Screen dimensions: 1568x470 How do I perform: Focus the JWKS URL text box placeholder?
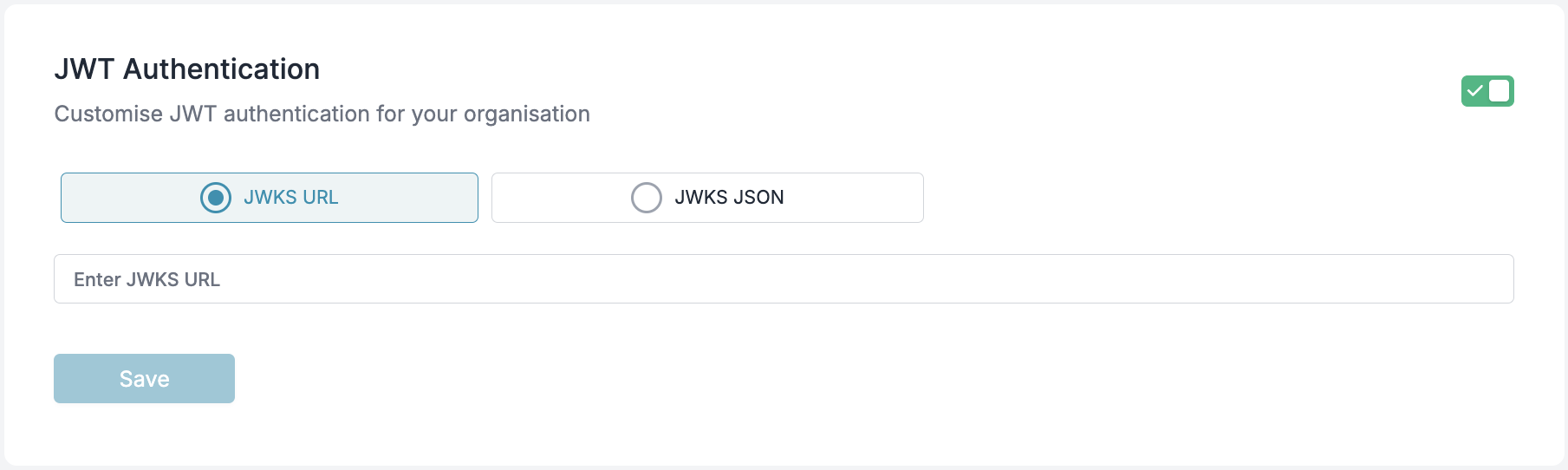(146, 279)
